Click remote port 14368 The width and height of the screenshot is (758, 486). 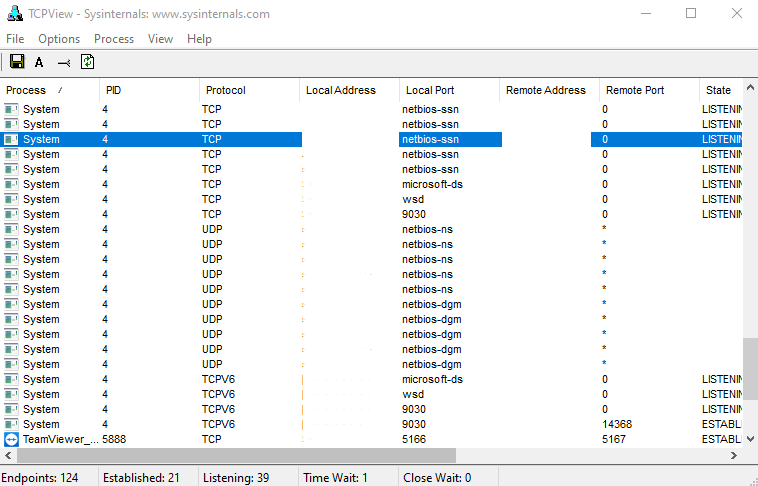pos(617,424)
